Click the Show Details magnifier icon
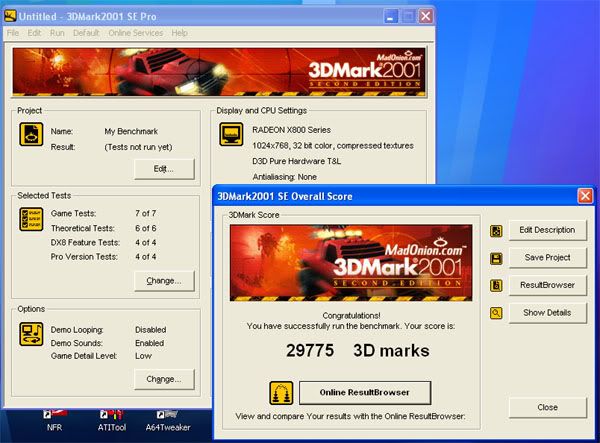This screenshot has width=600, height=443. [x=496, y=313]
